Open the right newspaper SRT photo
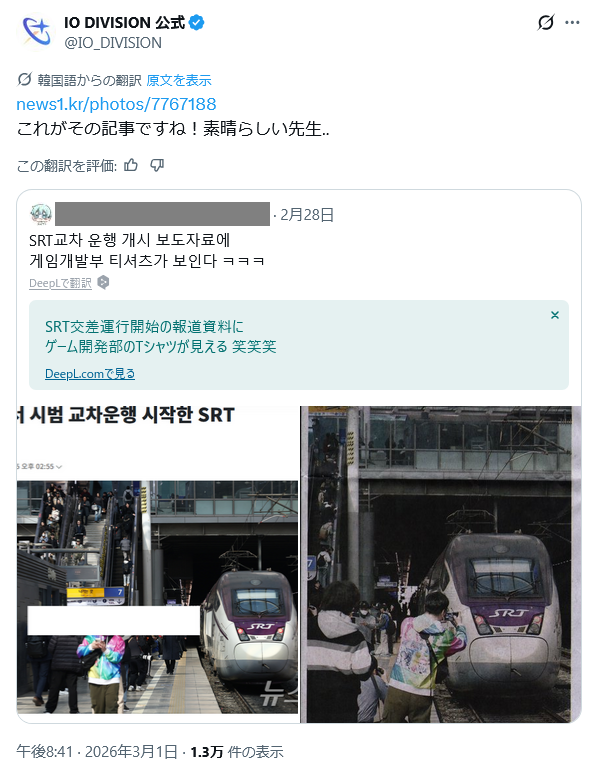This screenshot has width=598, height=776. click(x=441, y=564)
